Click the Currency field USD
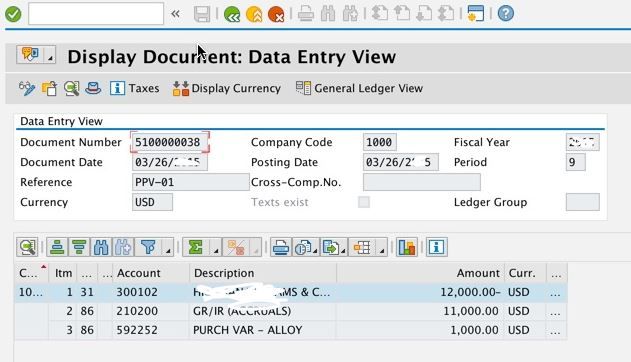This screenshot has height=362, width=631. [152, 202]
